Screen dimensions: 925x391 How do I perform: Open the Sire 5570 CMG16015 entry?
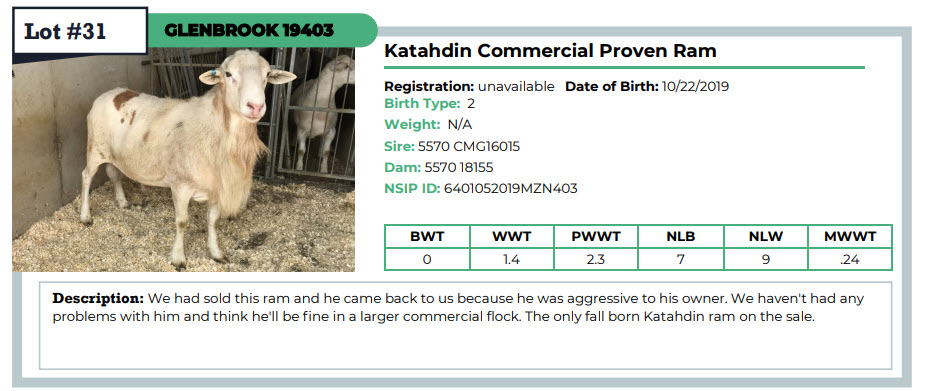[452, 146]
